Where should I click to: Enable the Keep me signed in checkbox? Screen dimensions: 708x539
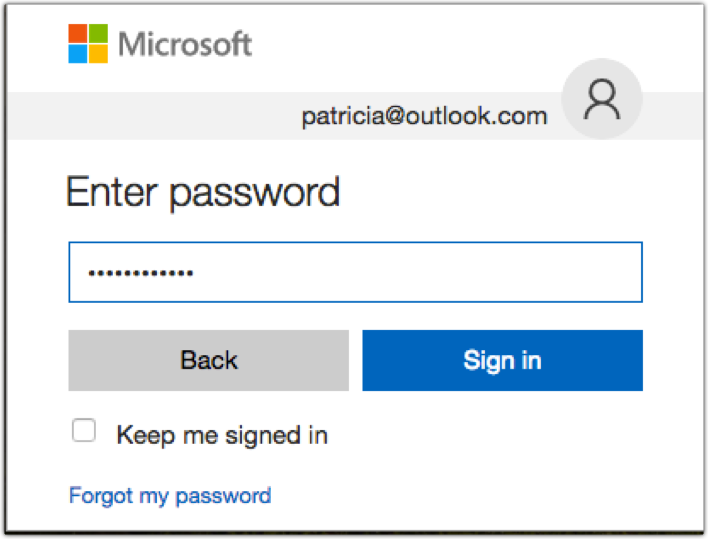tap(84, 431)
